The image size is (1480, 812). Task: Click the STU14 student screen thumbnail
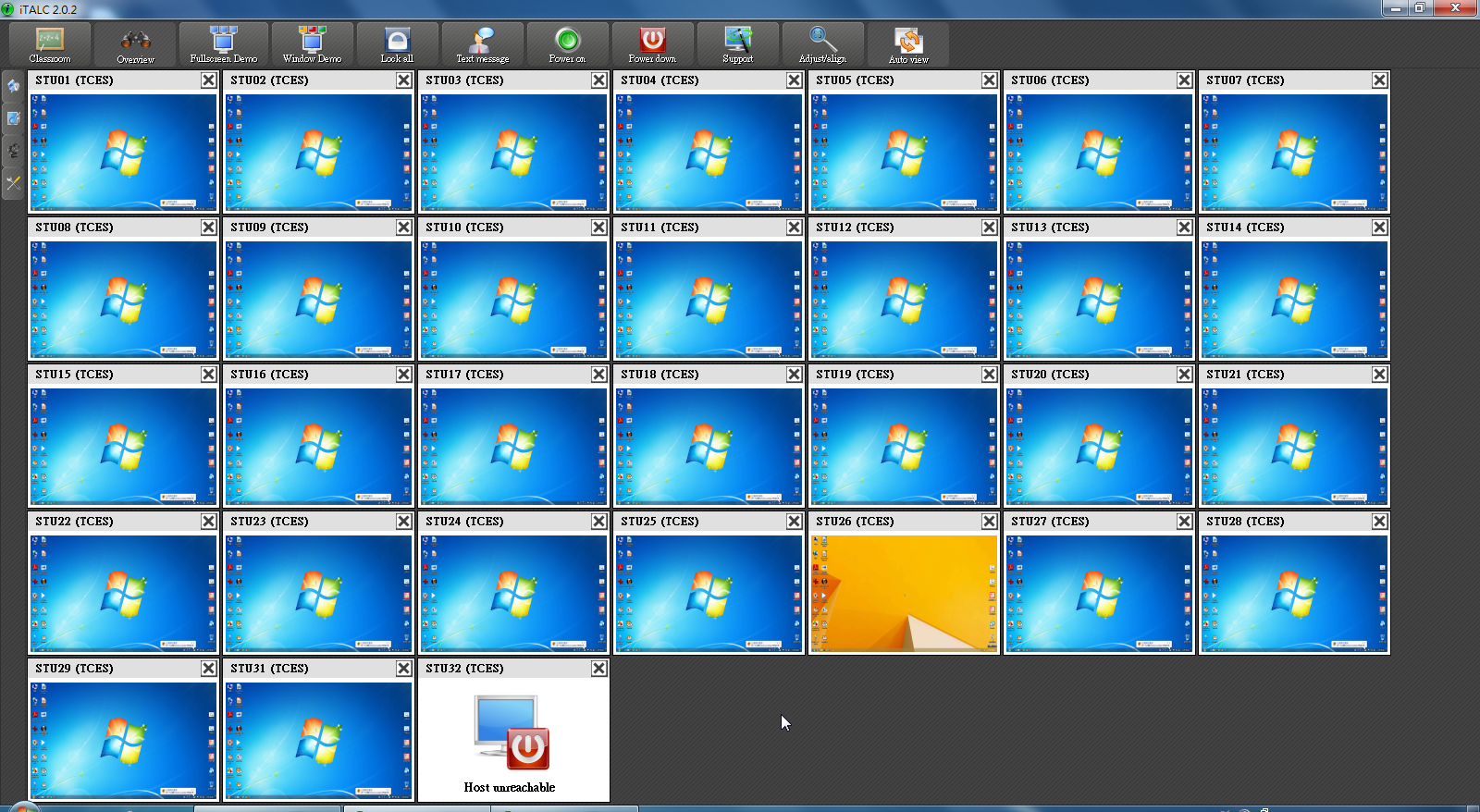1294,300
